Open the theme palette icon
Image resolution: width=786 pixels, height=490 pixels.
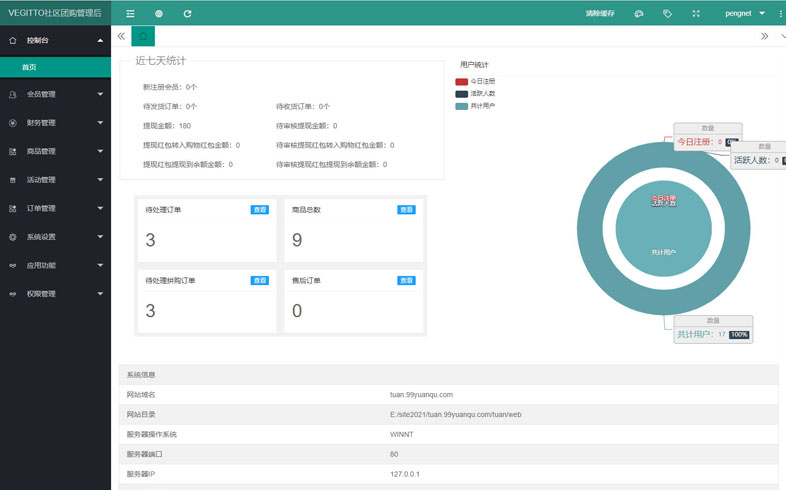[639, 14]
